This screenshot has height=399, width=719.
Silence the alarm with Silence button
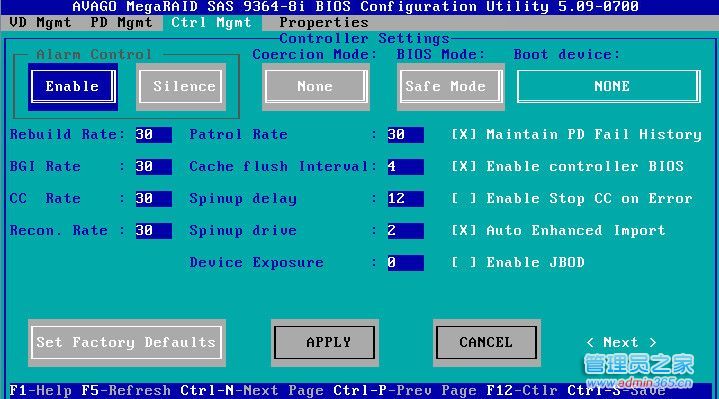[181, 87]
